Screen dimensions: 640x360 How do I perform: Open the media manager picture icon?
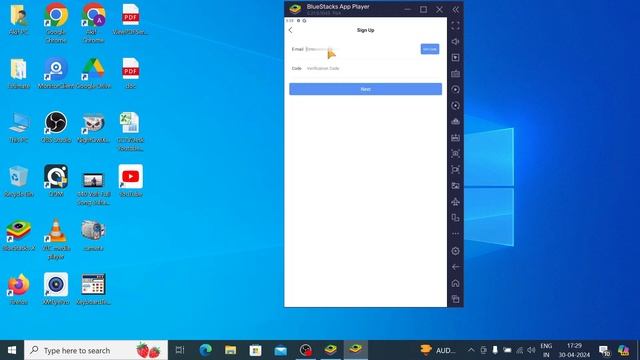[x=456, y=186]
